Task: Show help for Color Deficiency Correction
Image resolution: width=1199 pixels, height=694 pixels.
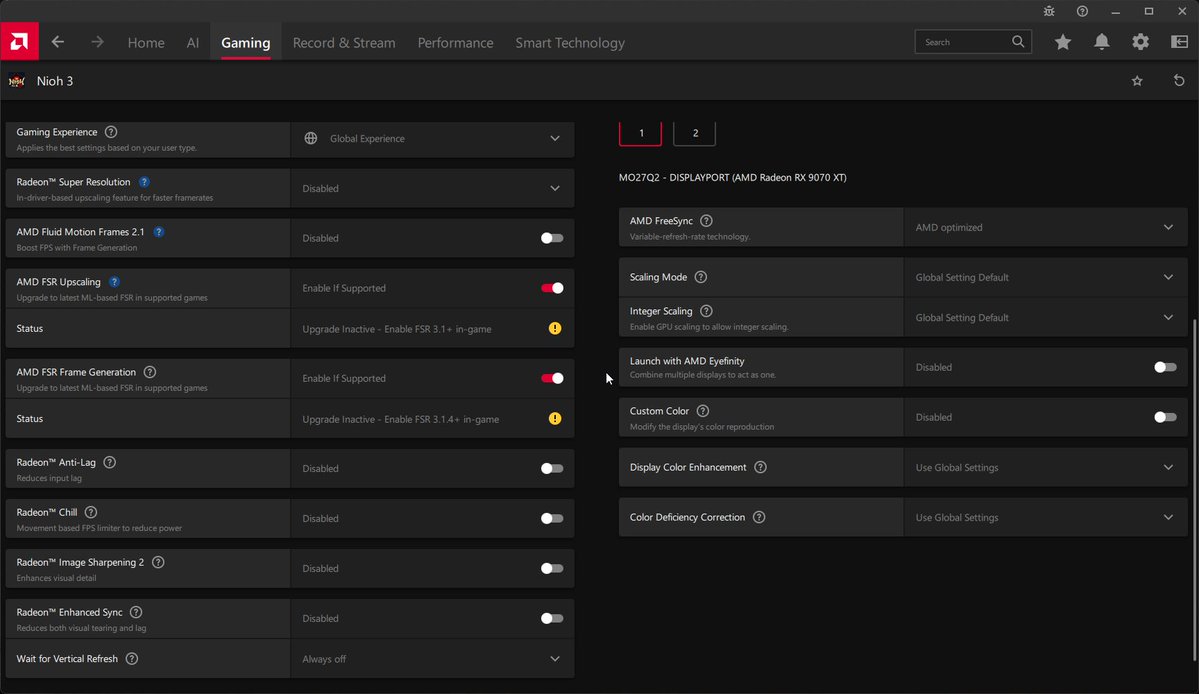Action: click(x=759, y=517)
